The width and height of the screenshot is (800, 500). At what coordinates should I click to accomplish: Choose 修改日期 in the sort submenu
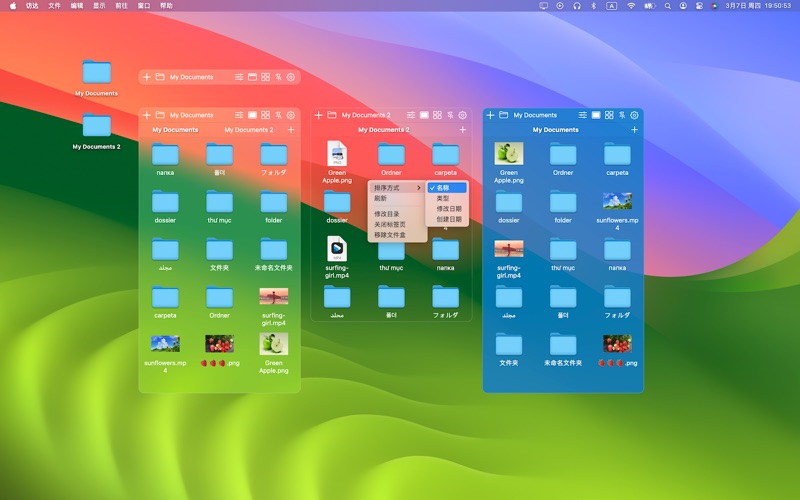pyautogui.click(x=449, y=208)
